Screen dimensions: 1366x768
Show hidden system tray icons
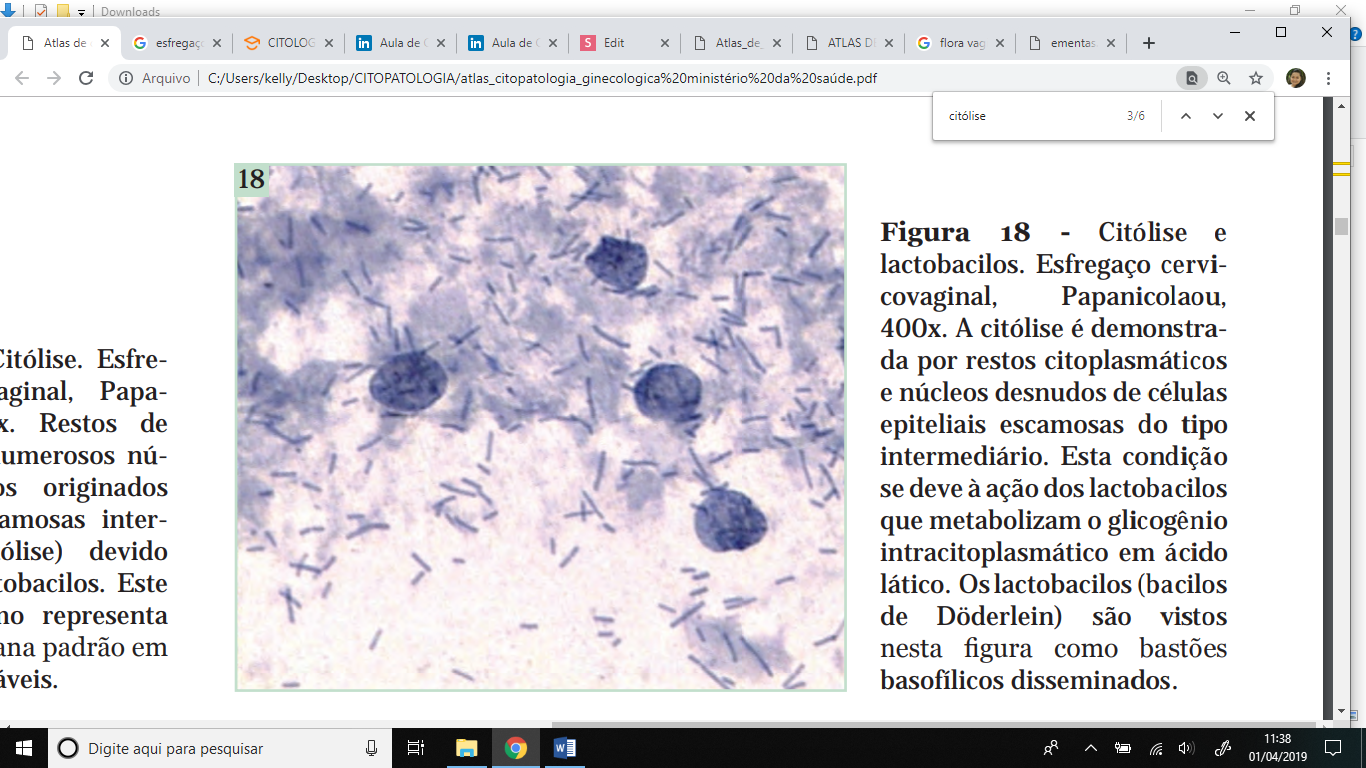[1091, 748]
